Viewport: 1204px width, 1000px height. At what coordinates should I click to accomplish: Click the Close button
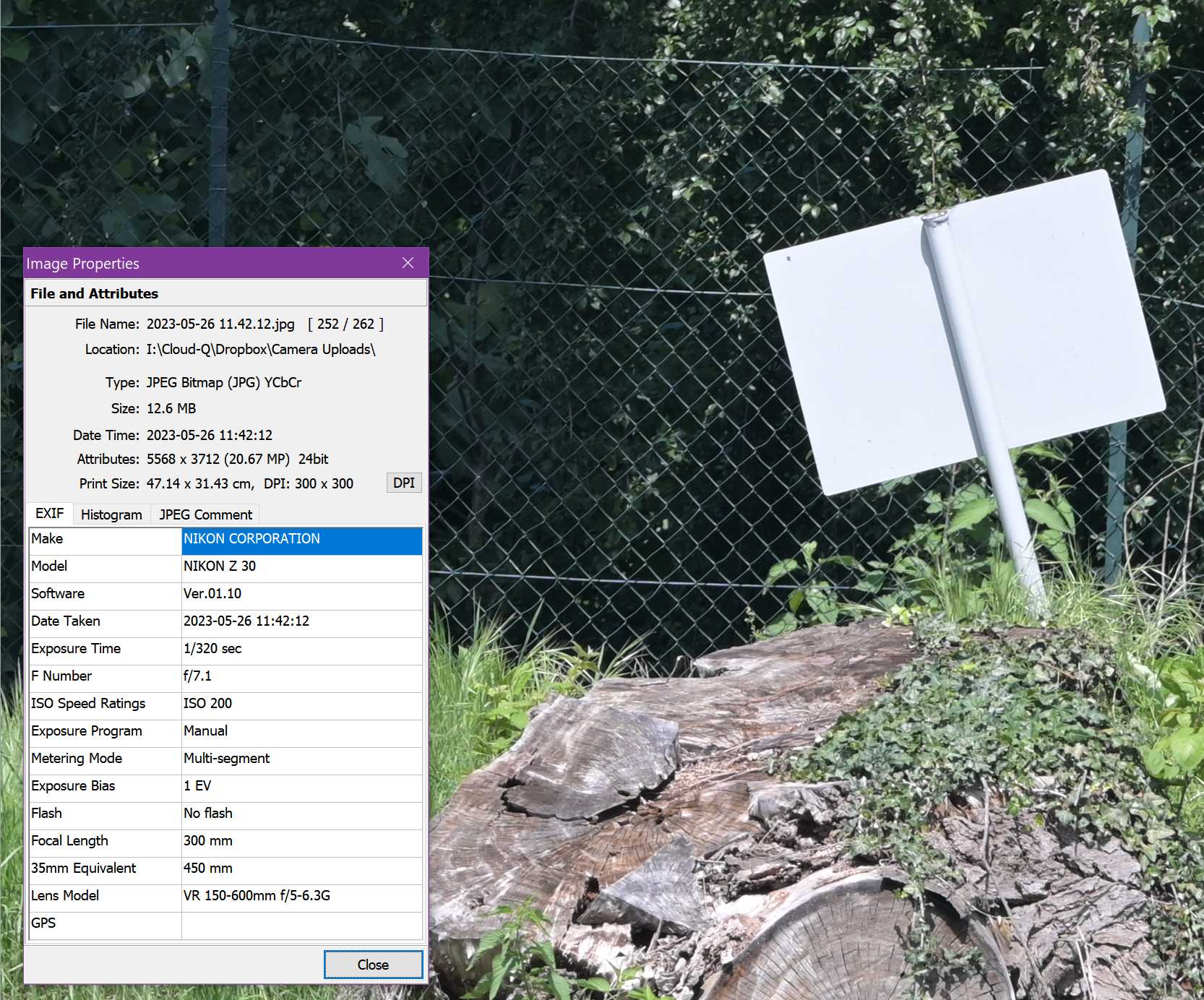point(373,965)
